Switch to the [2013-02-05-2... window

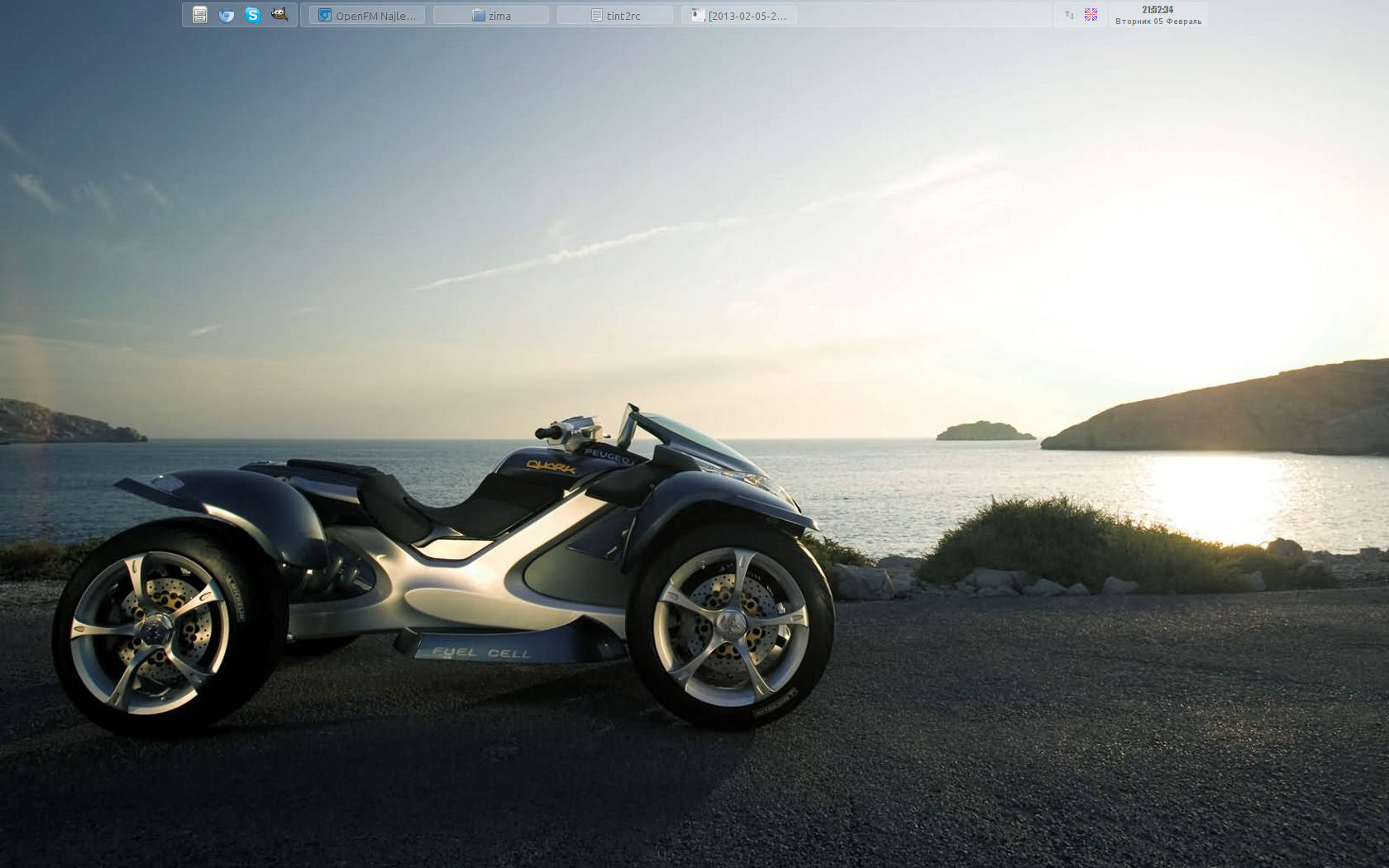point(739,15)
